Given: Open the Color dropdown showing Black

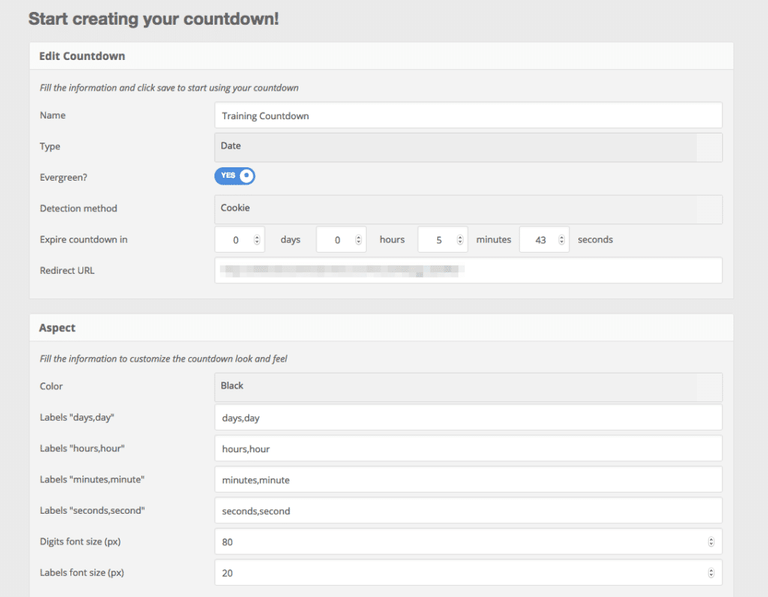Looking at the screenshot, I should pos(468,387).
